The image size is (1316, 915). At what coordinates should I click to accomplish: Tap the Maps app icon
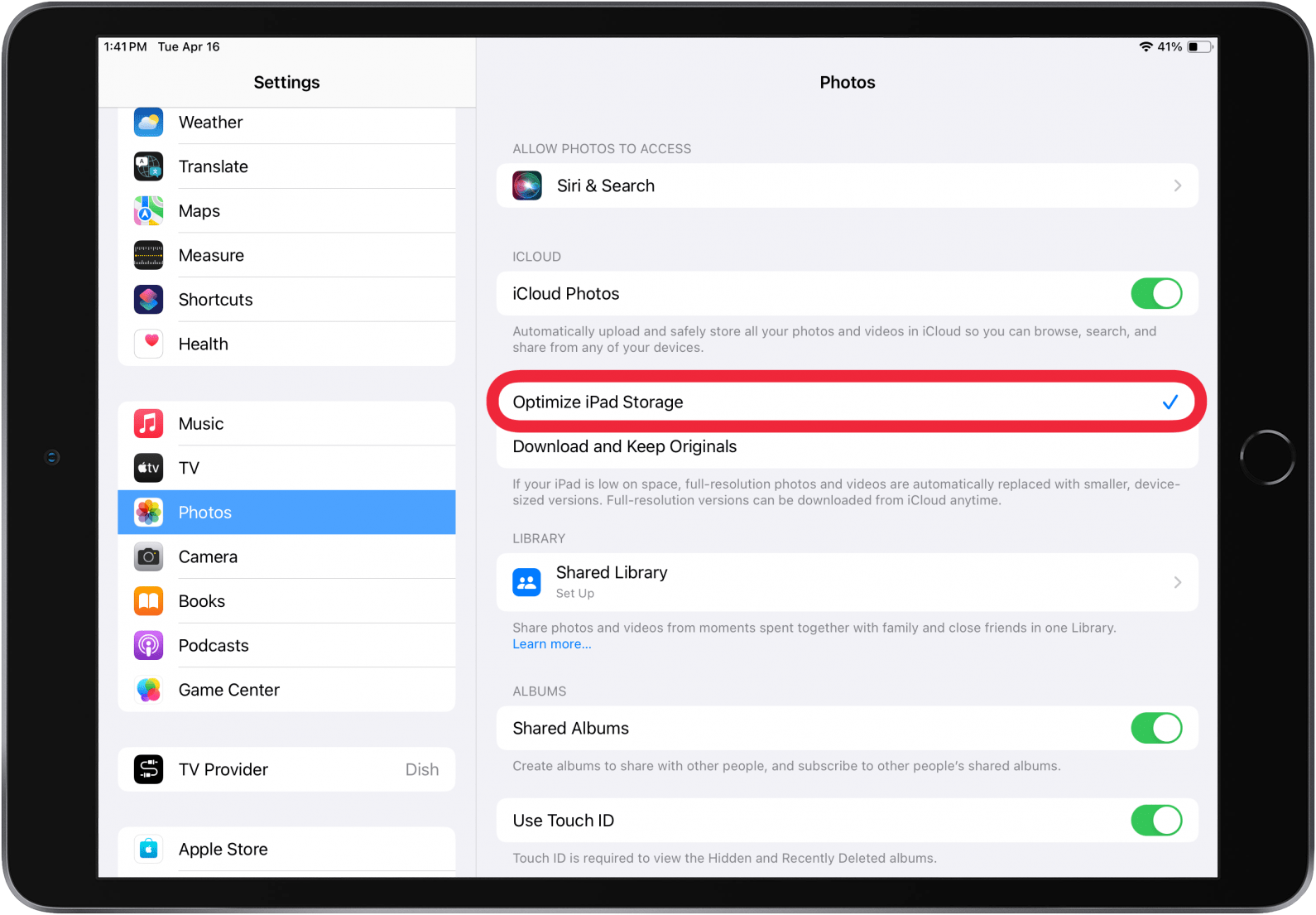tap(149, 211)
